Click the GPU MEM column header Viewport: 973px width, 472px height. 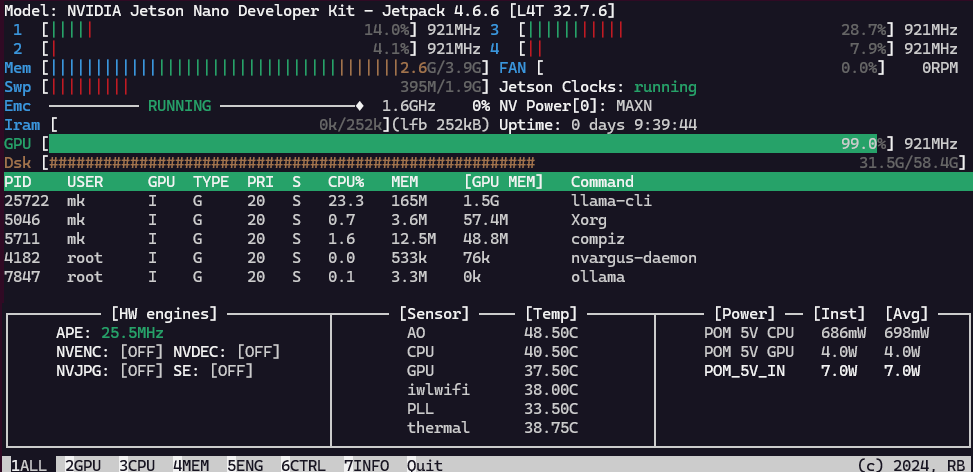(503, 182)
